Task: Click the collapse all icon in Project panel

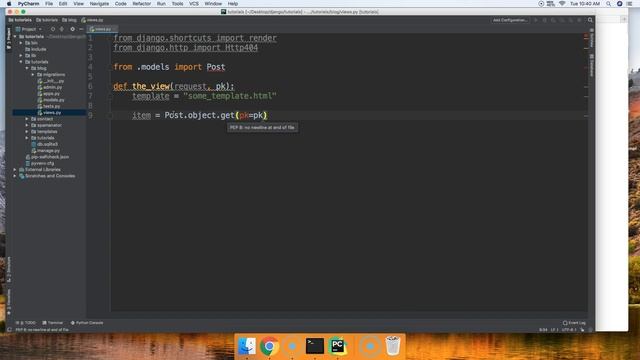Action: point(62,29)
